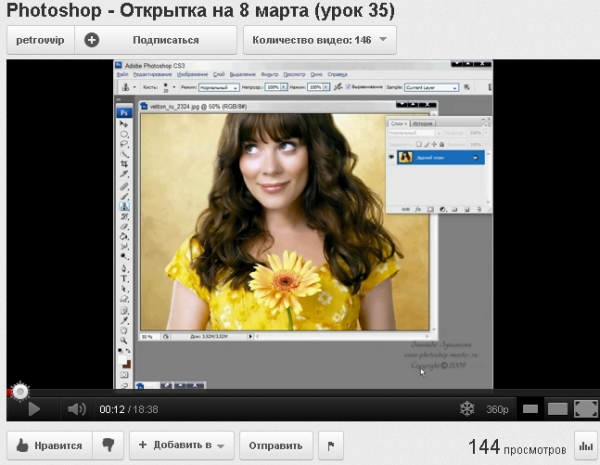
Task: Open the Файл menu
Action: pos(122,74)
